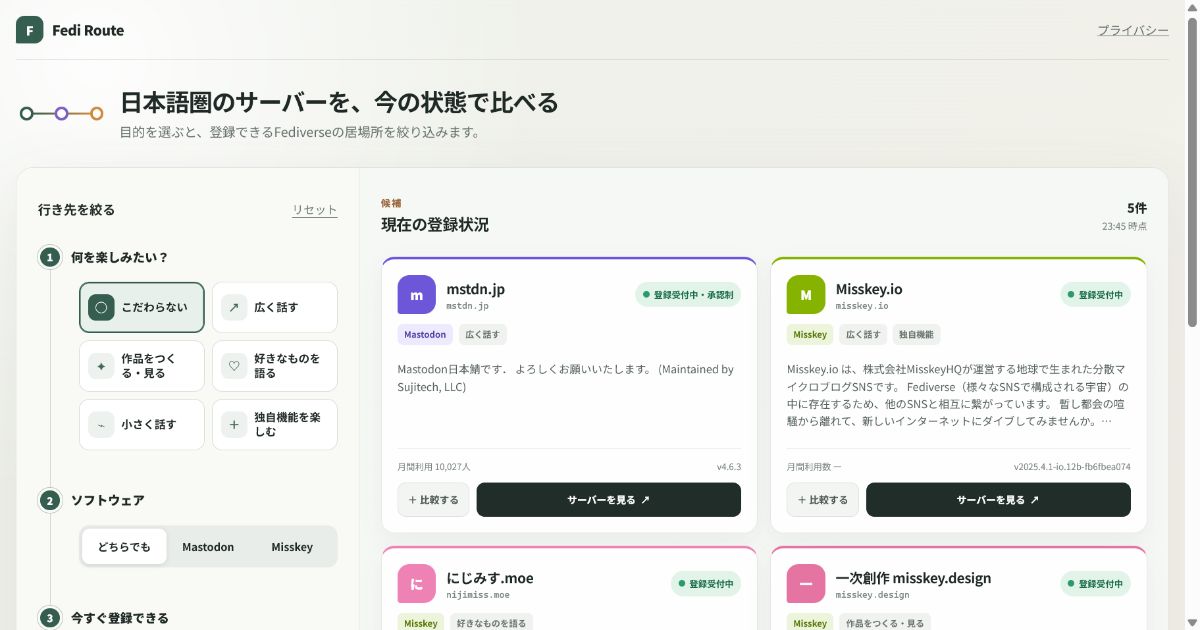The width and height of the screenshot is (1200, 630).
Task: Click the 現在の登録状況 heading
Action: pyautogui.click(x=435, y=225)
